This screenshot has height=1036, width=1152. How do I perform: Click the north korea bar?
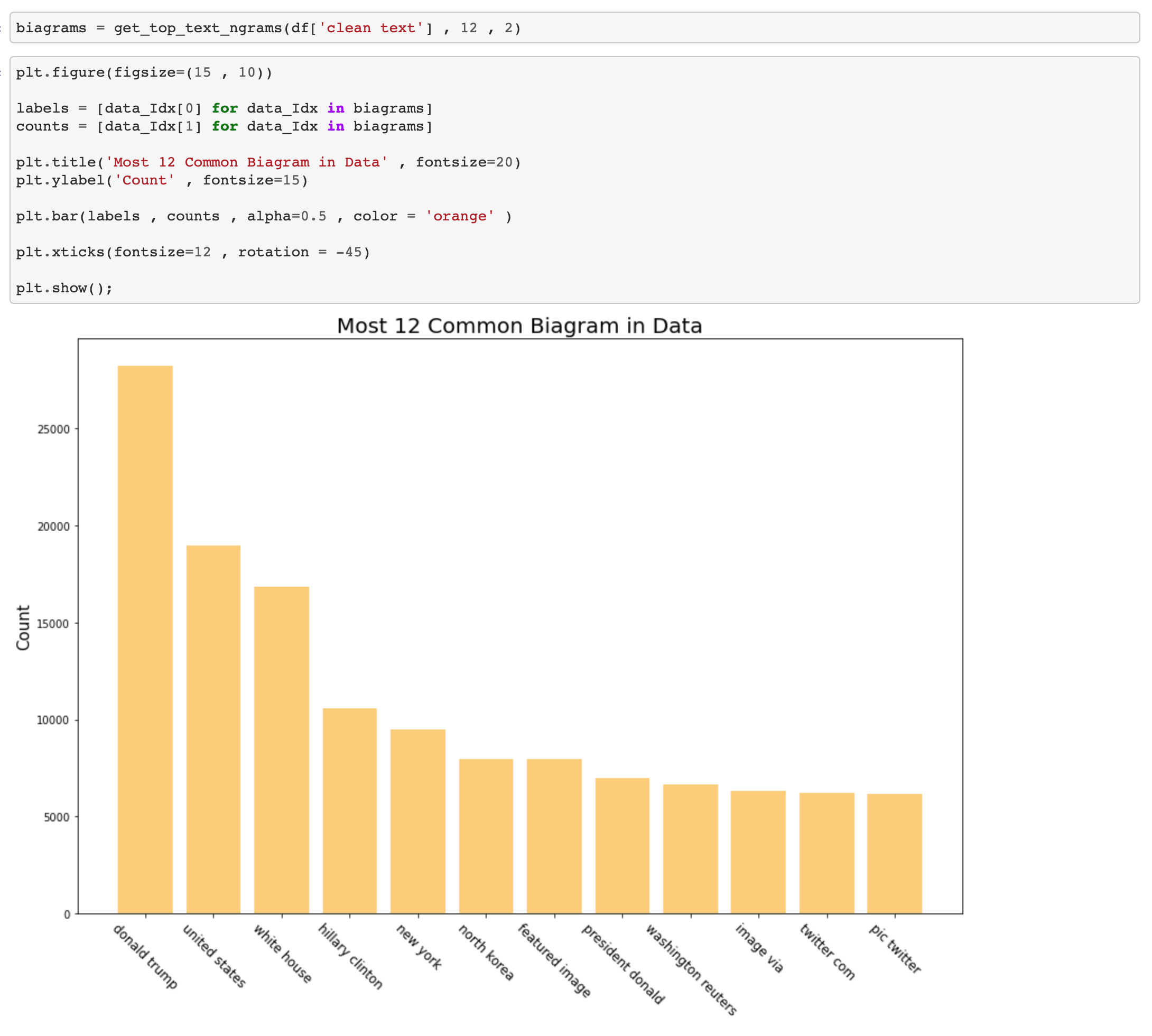coord(486,836)
